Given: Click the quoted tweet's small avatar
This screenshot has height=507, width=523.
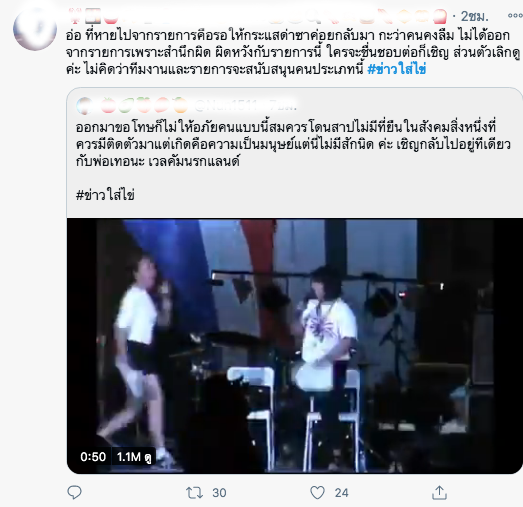Looking at the screenshot, I should tap(84, 106).
